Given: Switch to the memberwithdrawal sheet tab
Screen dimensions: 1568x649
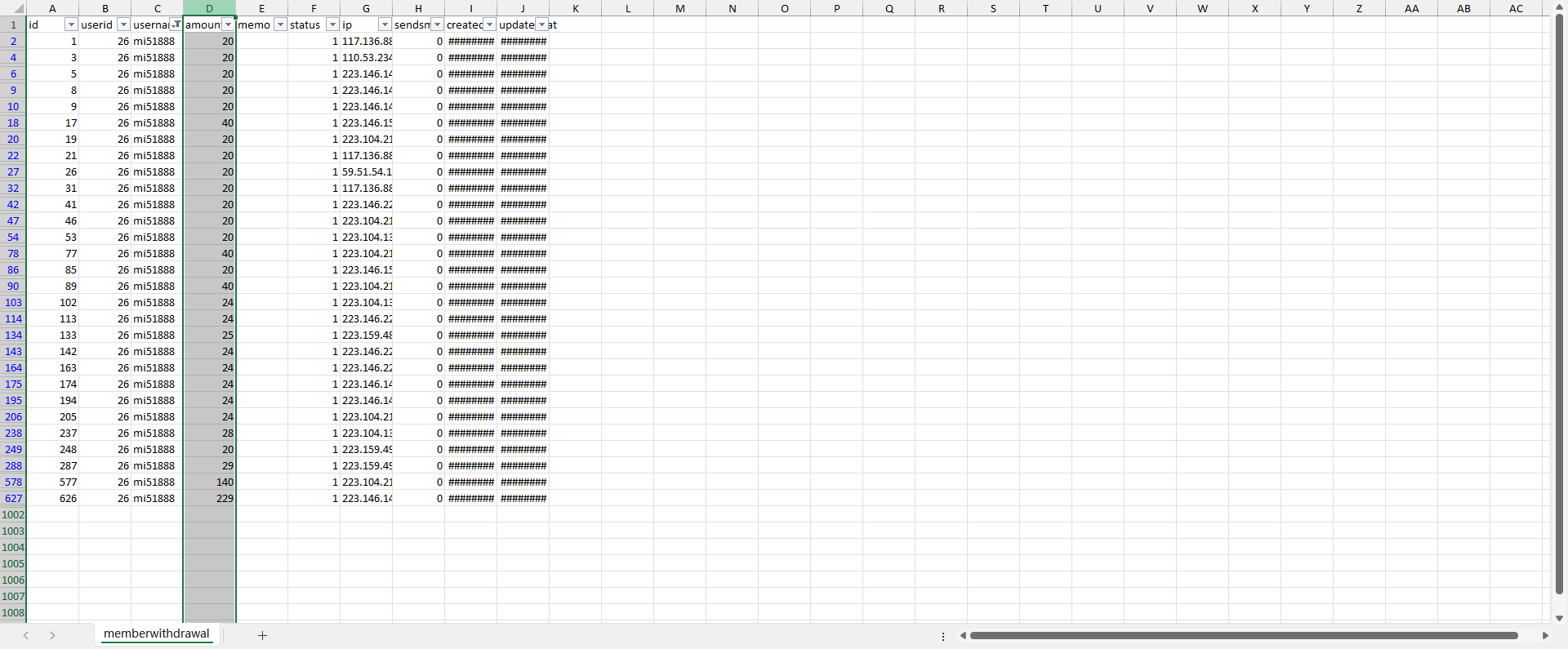Looking at the screenshot, I should click(156, 633).
